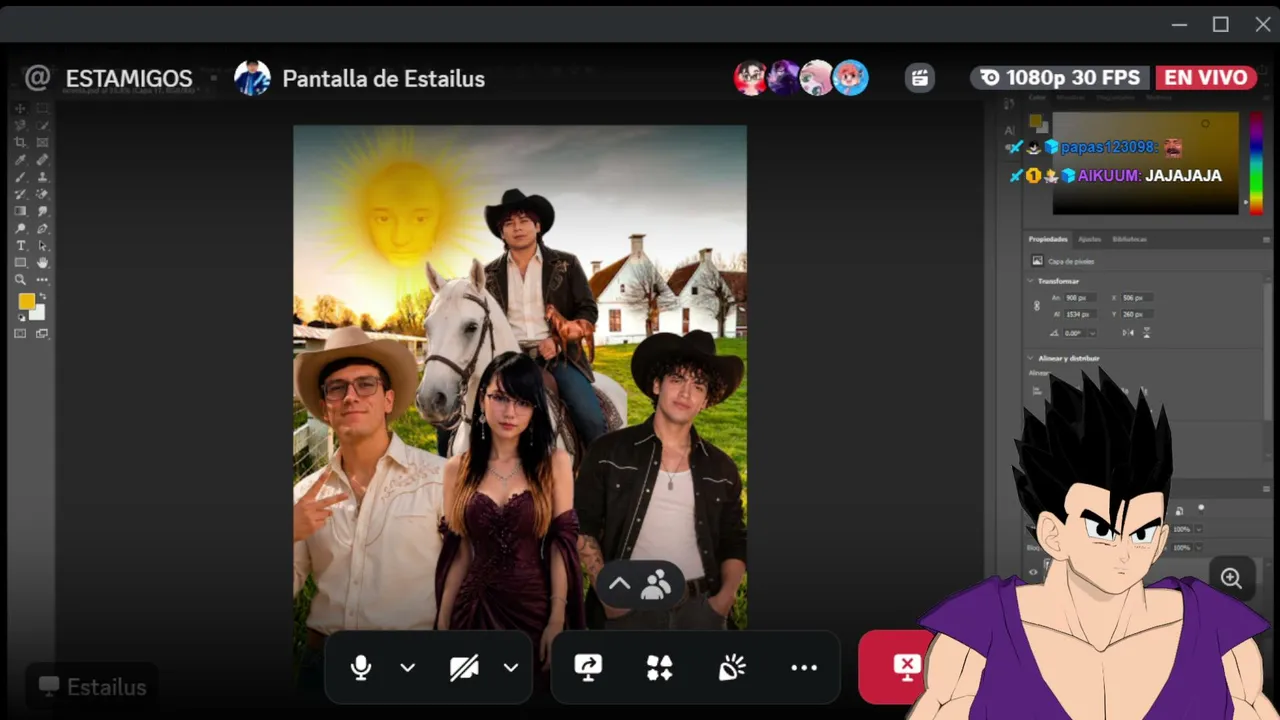This screenshot has height=720, width=1280.
Task: Click the last blue viewer avatar
Action: [x=851, y=78]
